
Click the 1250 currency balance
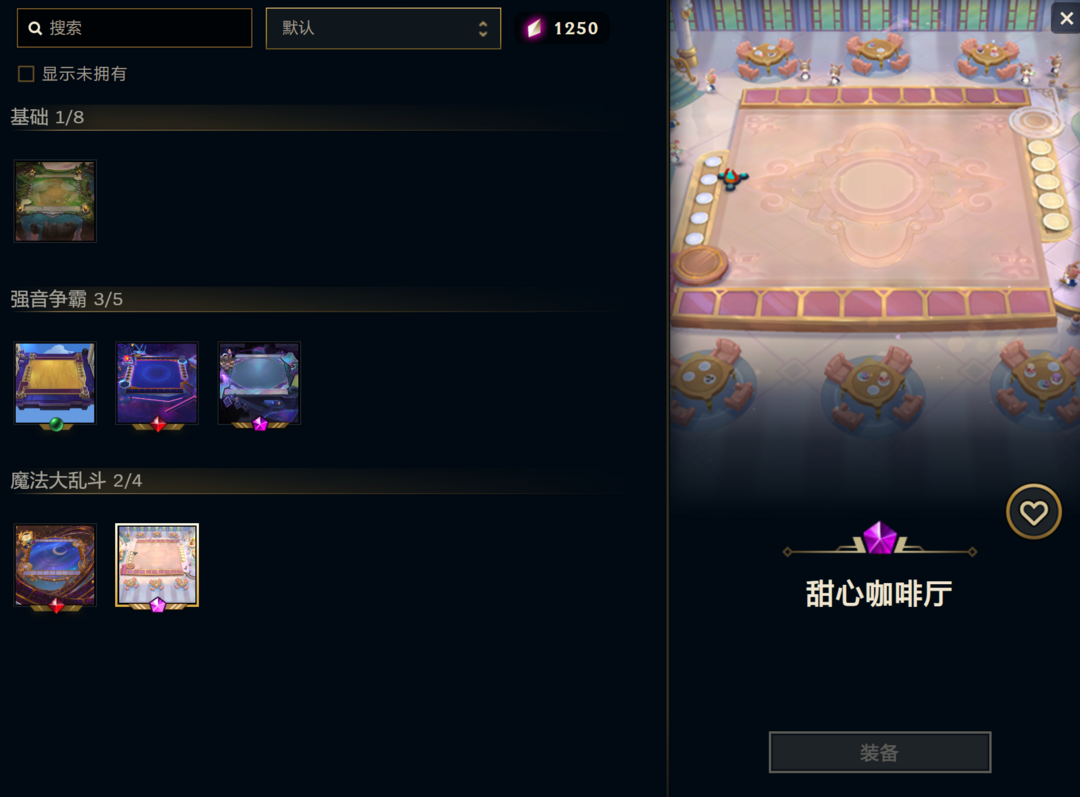tap(576, 28)
